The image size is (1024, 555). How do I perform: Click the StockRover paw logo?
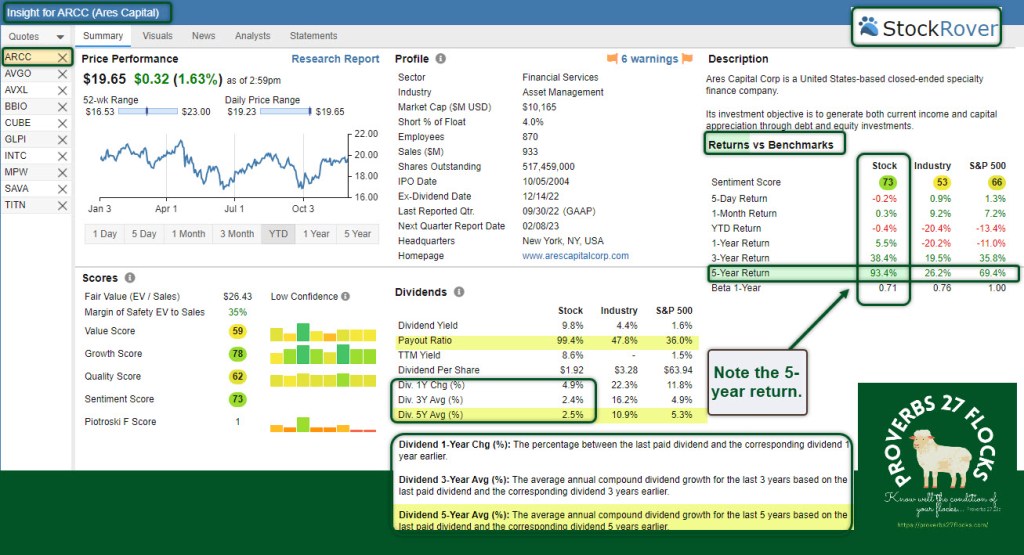[868, 28]
